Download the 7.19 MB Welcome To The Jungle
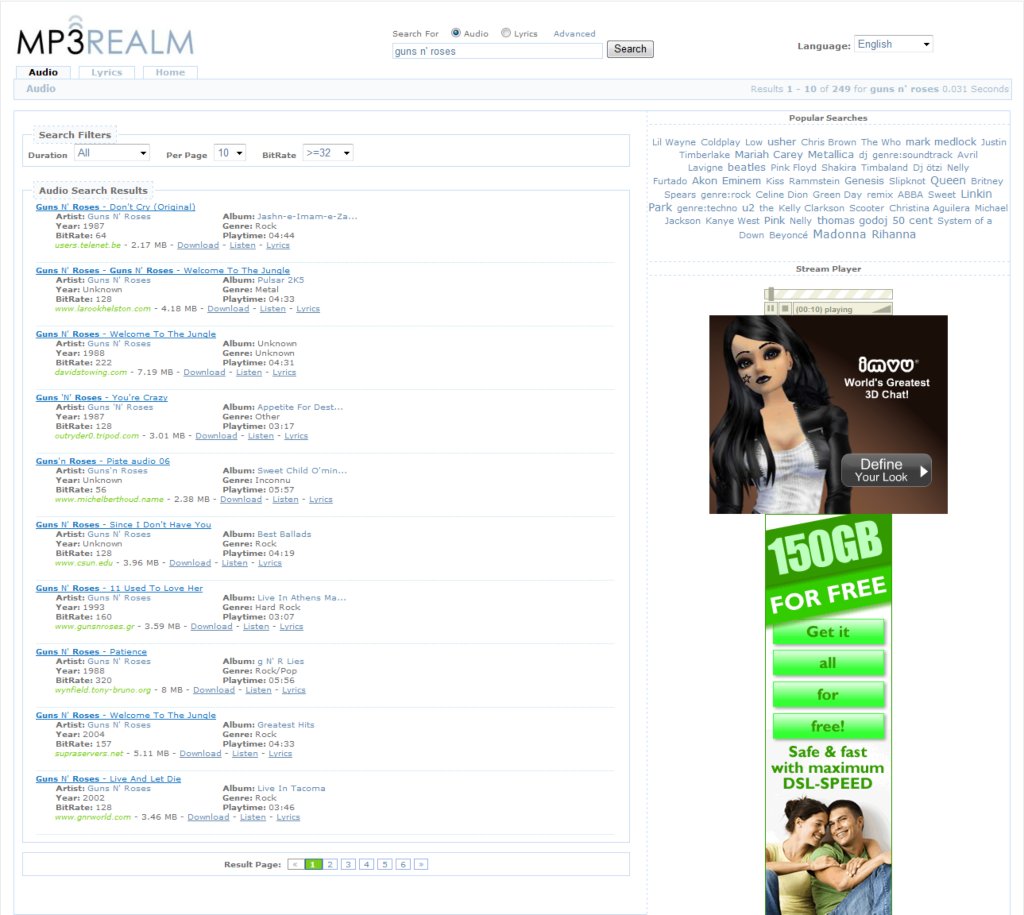This screenshot has width=1024, height=915. [x=204, y=373]
